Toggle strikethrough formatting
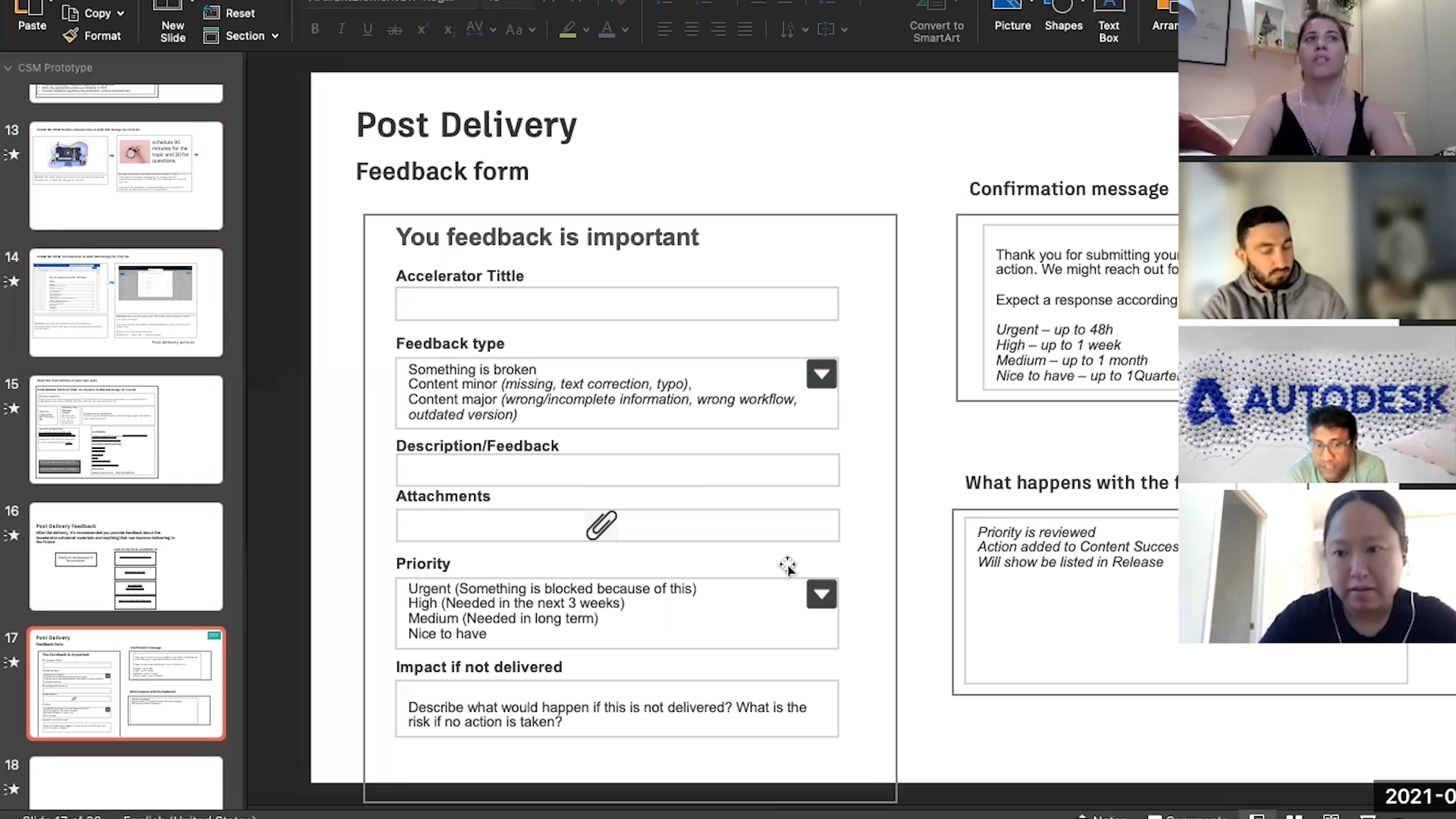 394,30
